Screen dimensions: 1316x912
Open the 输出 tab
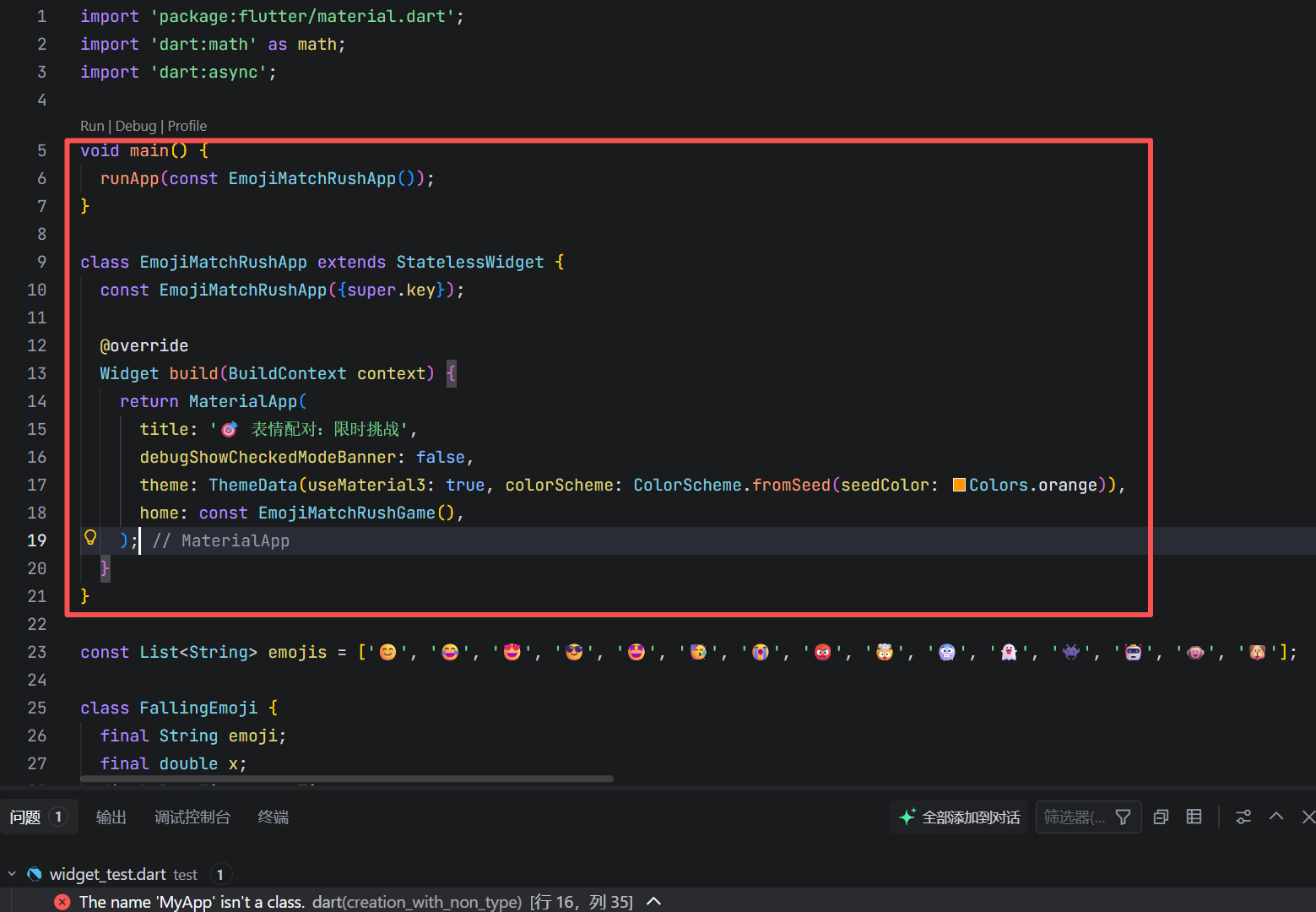pos(111,817)
